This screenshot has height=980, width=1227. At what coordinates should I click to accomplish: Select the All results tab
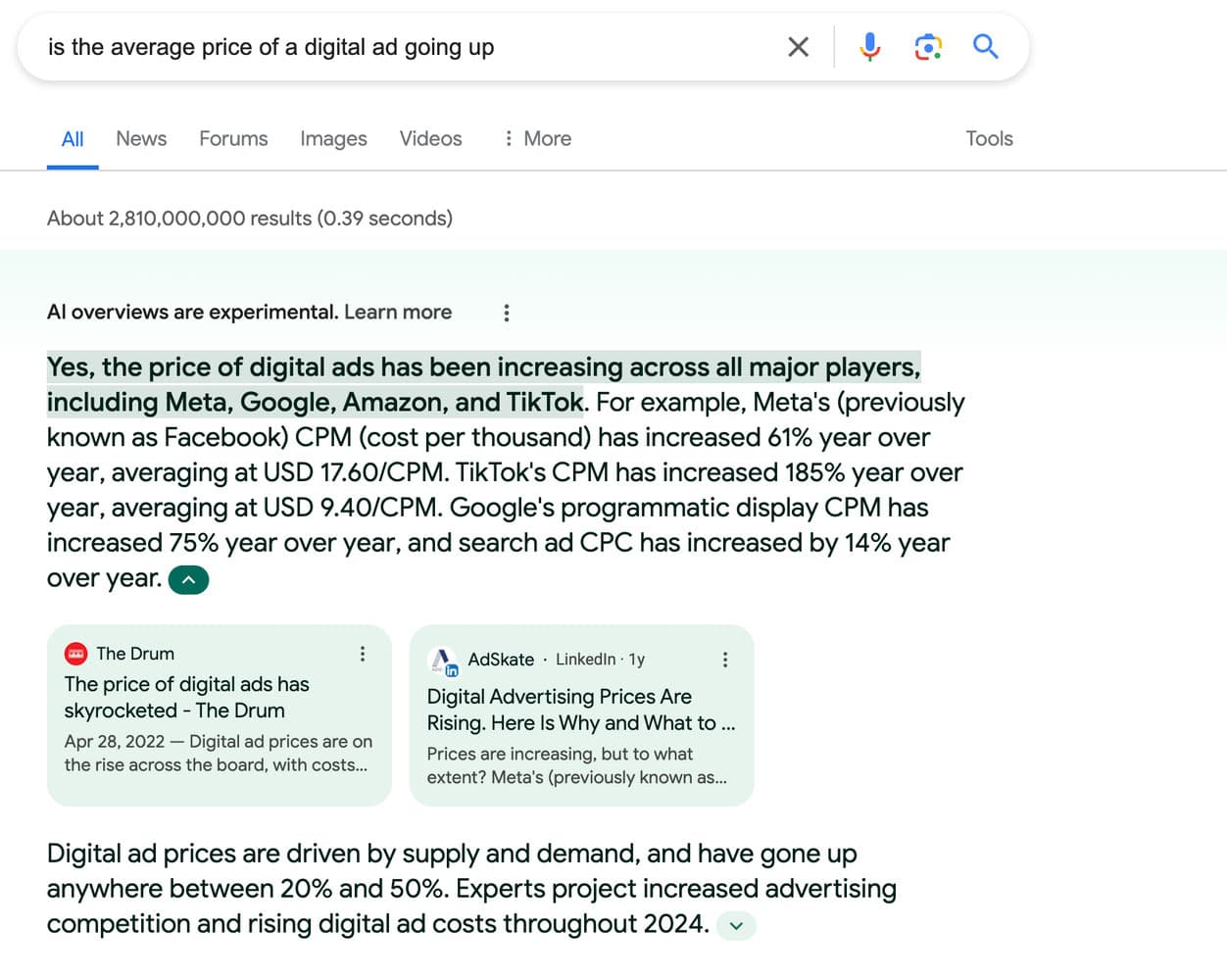pyautogui.click(x=73, y=138)
